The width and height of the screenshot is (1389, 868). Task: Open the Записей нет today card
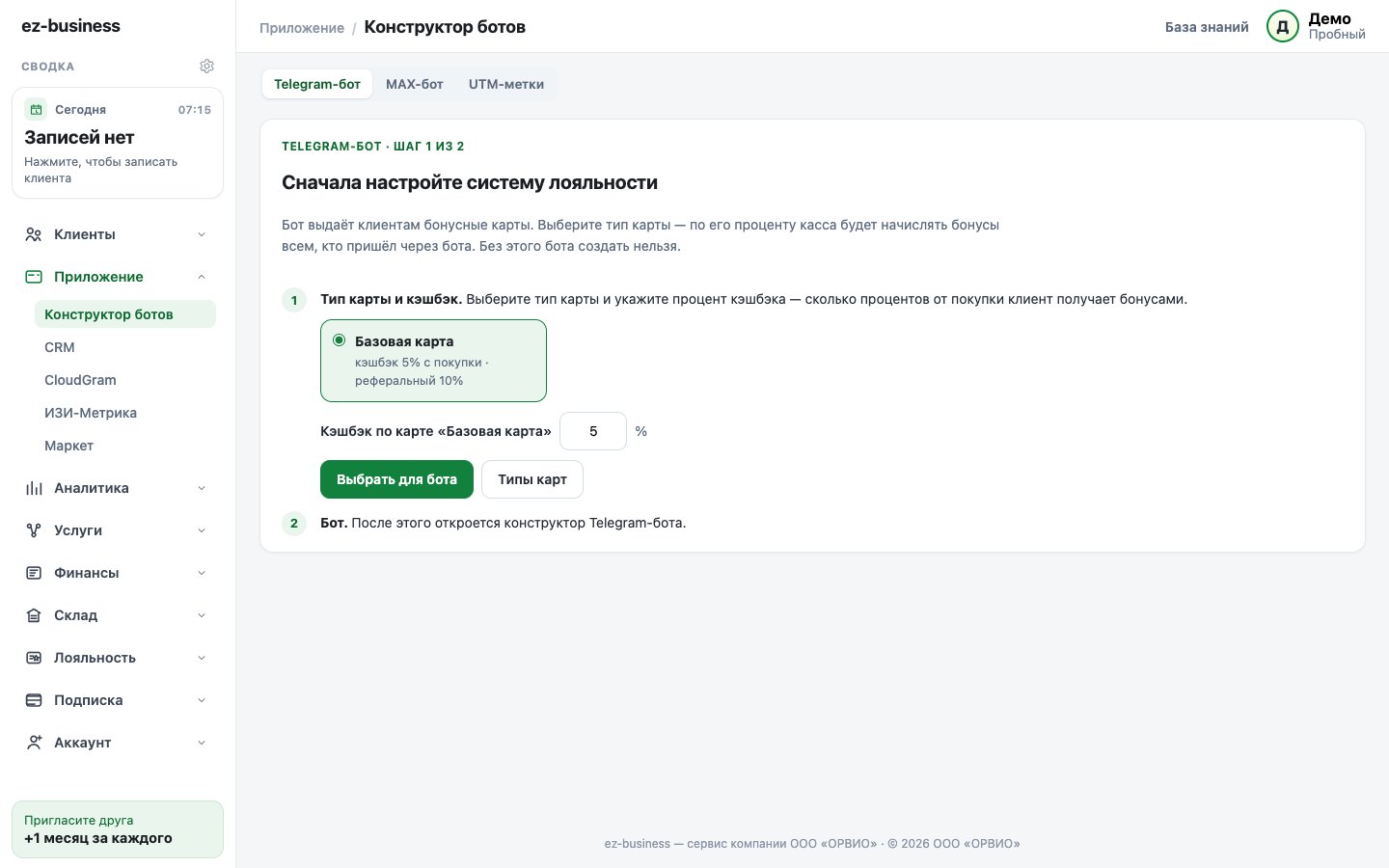point(118,143)
